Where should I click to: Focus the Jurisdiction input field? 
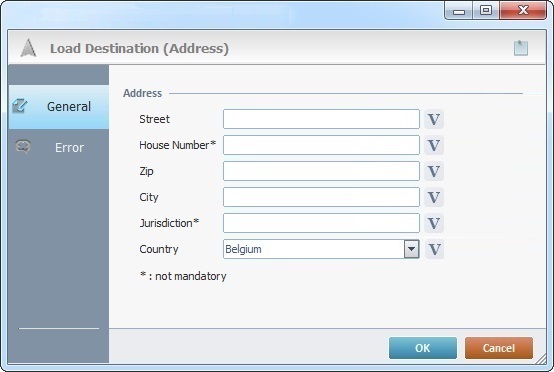[321, 223]
